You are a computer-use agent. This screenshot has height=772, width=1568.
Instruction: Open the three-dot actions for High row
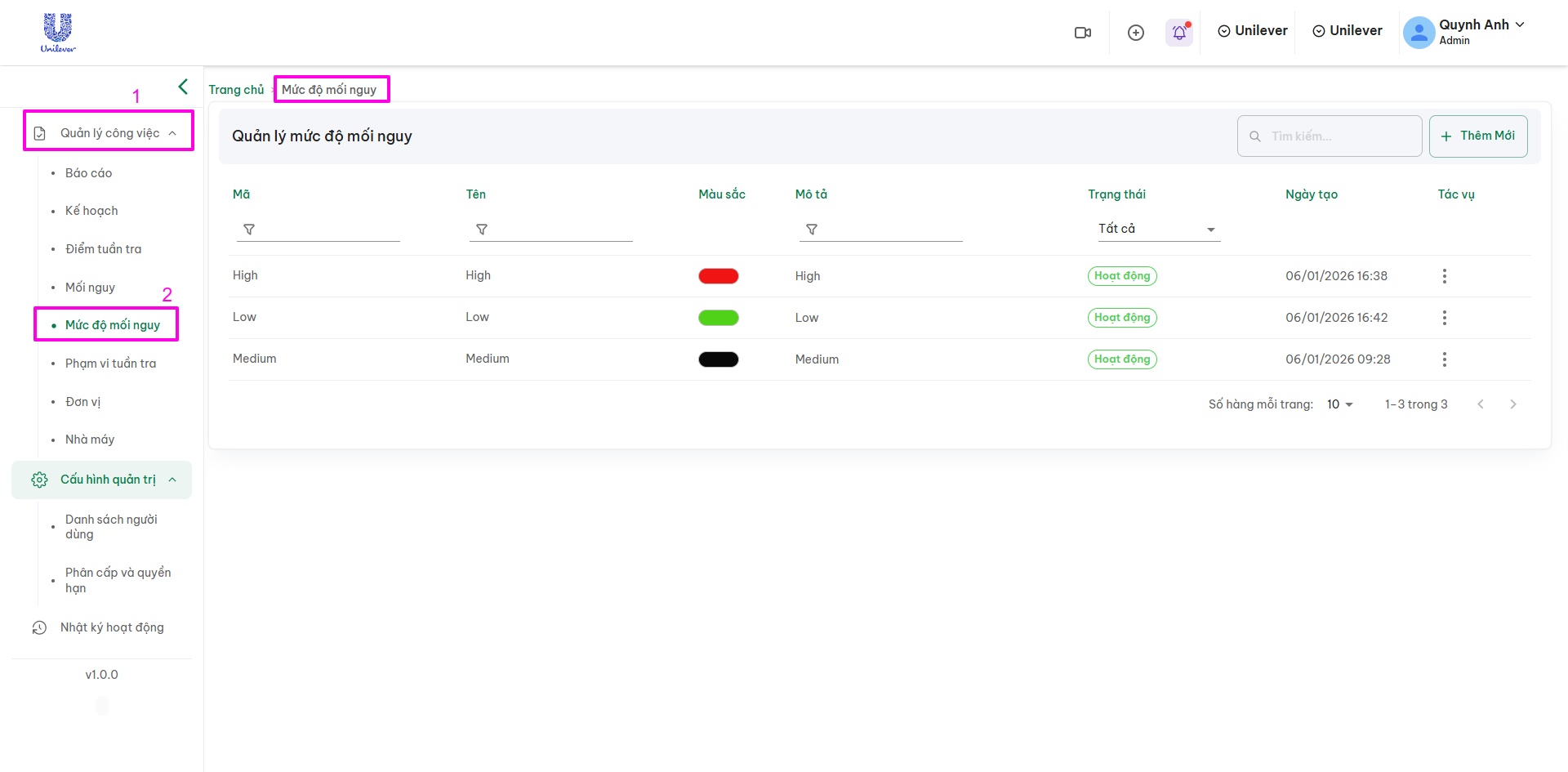[1444, 276]
